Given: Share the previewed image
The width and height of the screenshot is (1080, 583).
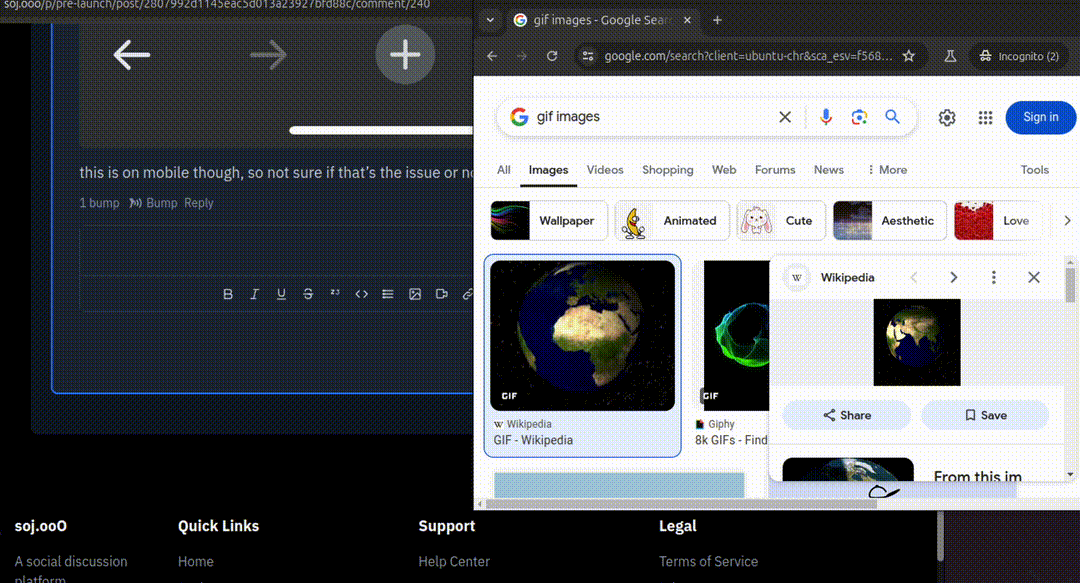Looking at the screenshot, I should point(847,415).
